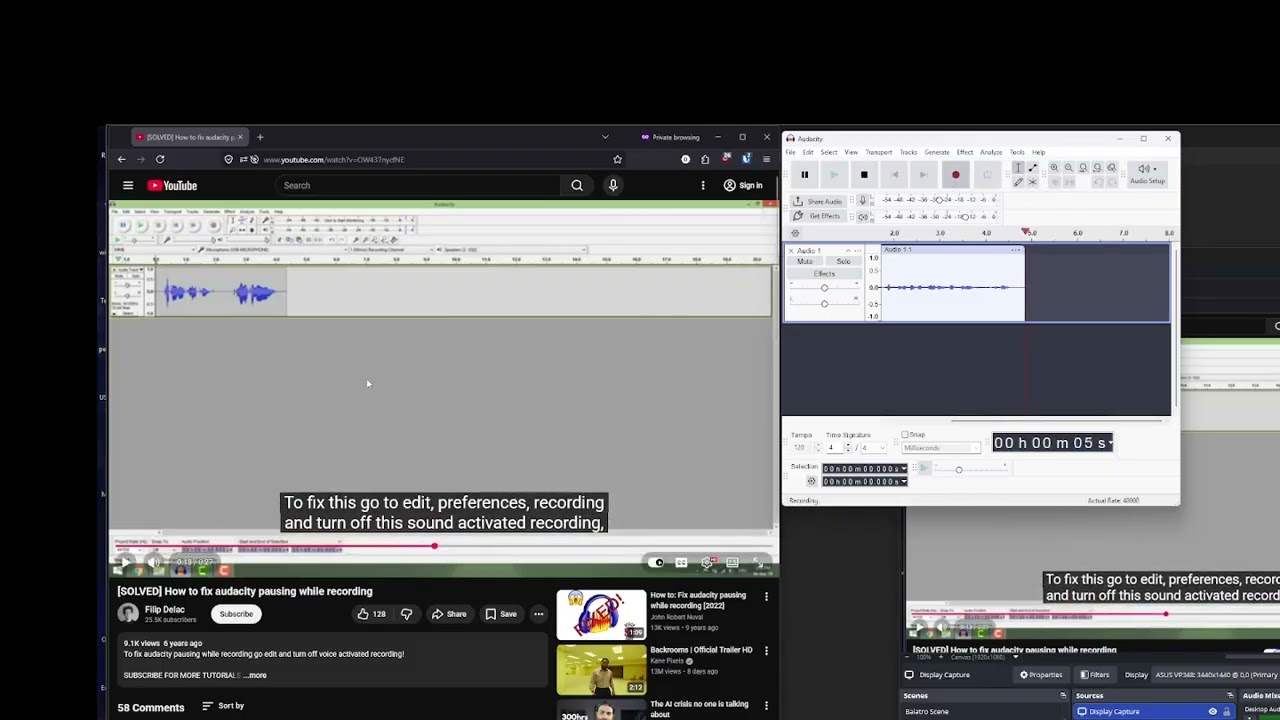Image resolution: width=1280 pixels, height=720 pixels.
Task: Click Sign in on YouTube
Action: coord(743,185)
